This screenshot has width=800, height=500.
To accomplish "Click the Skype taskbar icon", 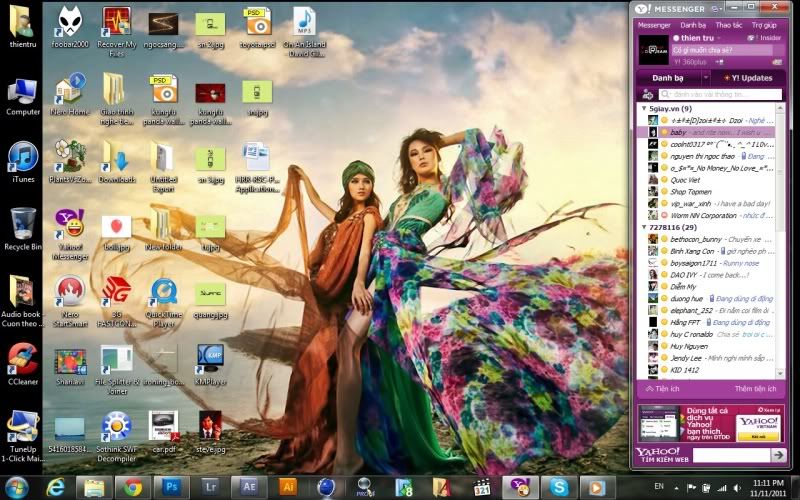I will 558,487.
